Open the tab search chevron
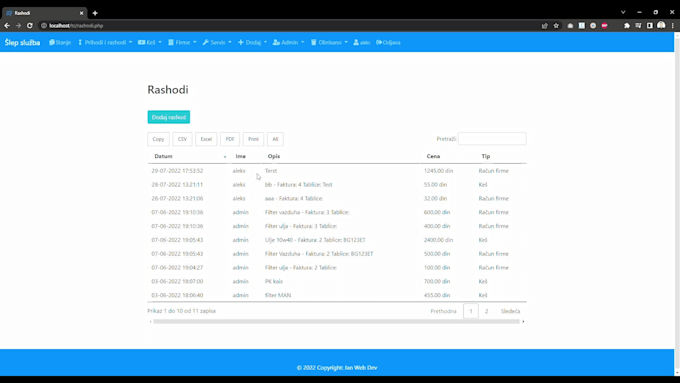The width and height of the screenshot is (680, 383). pos(623,12)
